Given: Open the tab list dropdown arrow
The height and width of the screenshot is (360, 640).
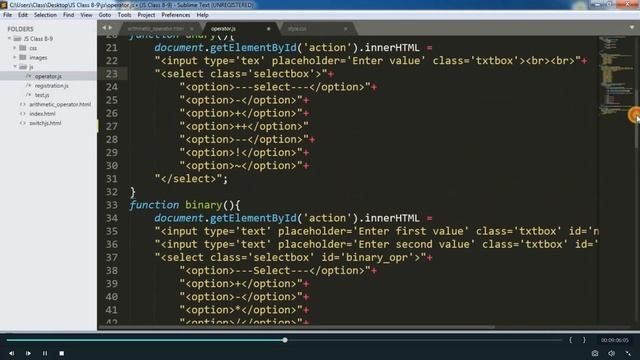Looking at the screenshot, I should 632,28.
